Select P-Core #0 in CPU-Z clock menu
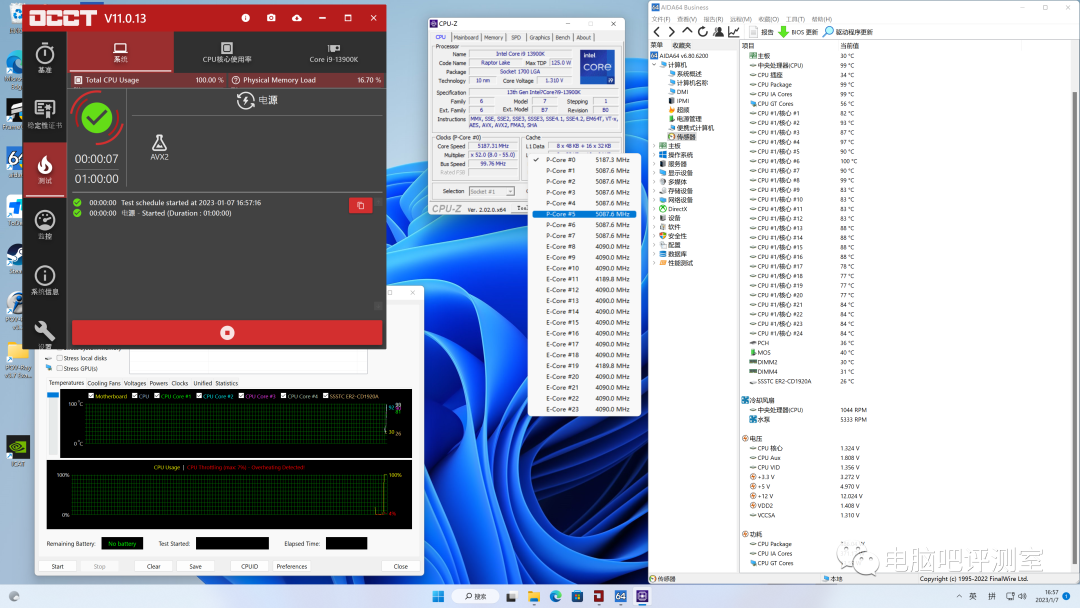The height and width of the screenshot is (608, 1080). (583, 160)
